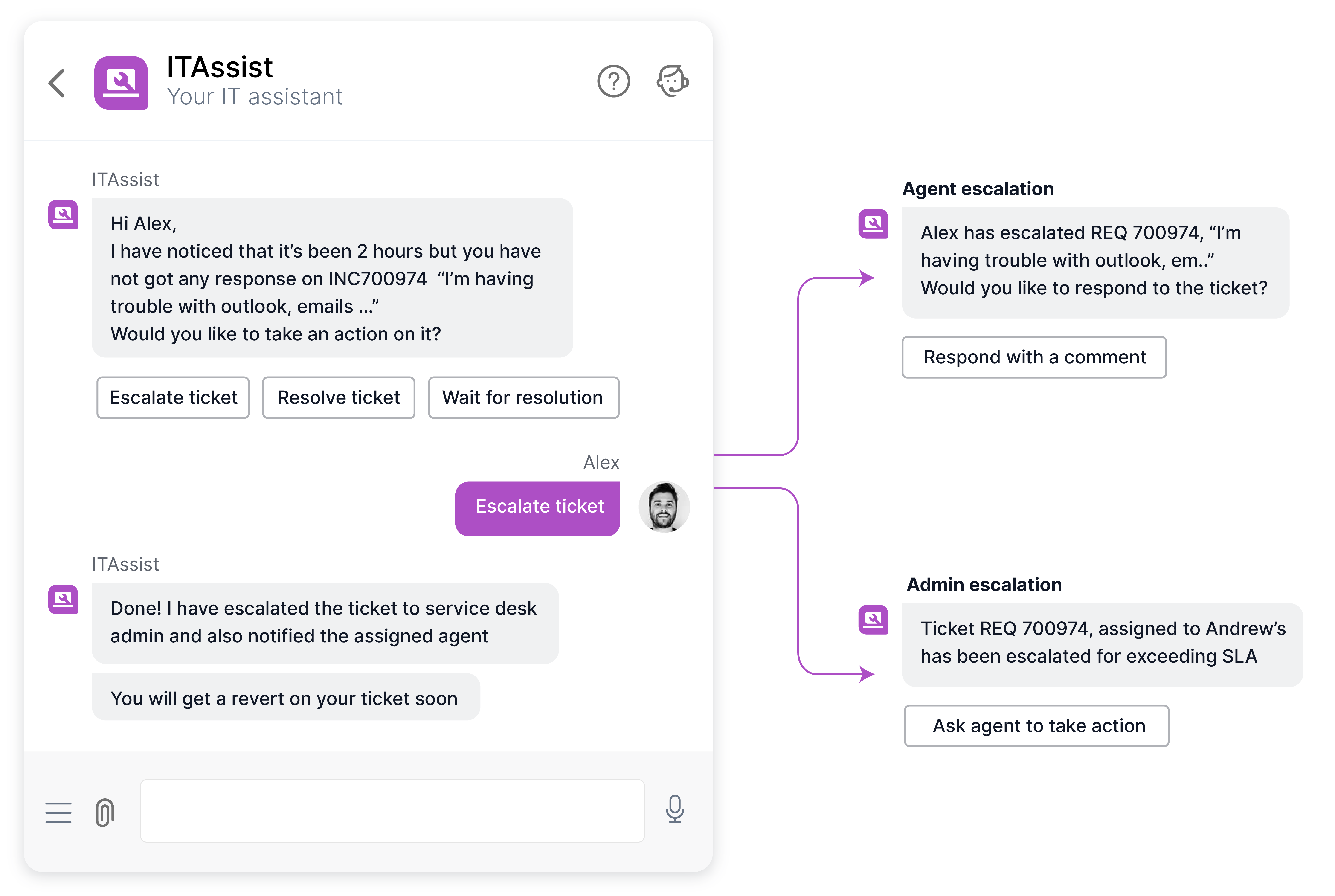
Task: Click the 'Alex' sender name label
Action: coord(601,462)
